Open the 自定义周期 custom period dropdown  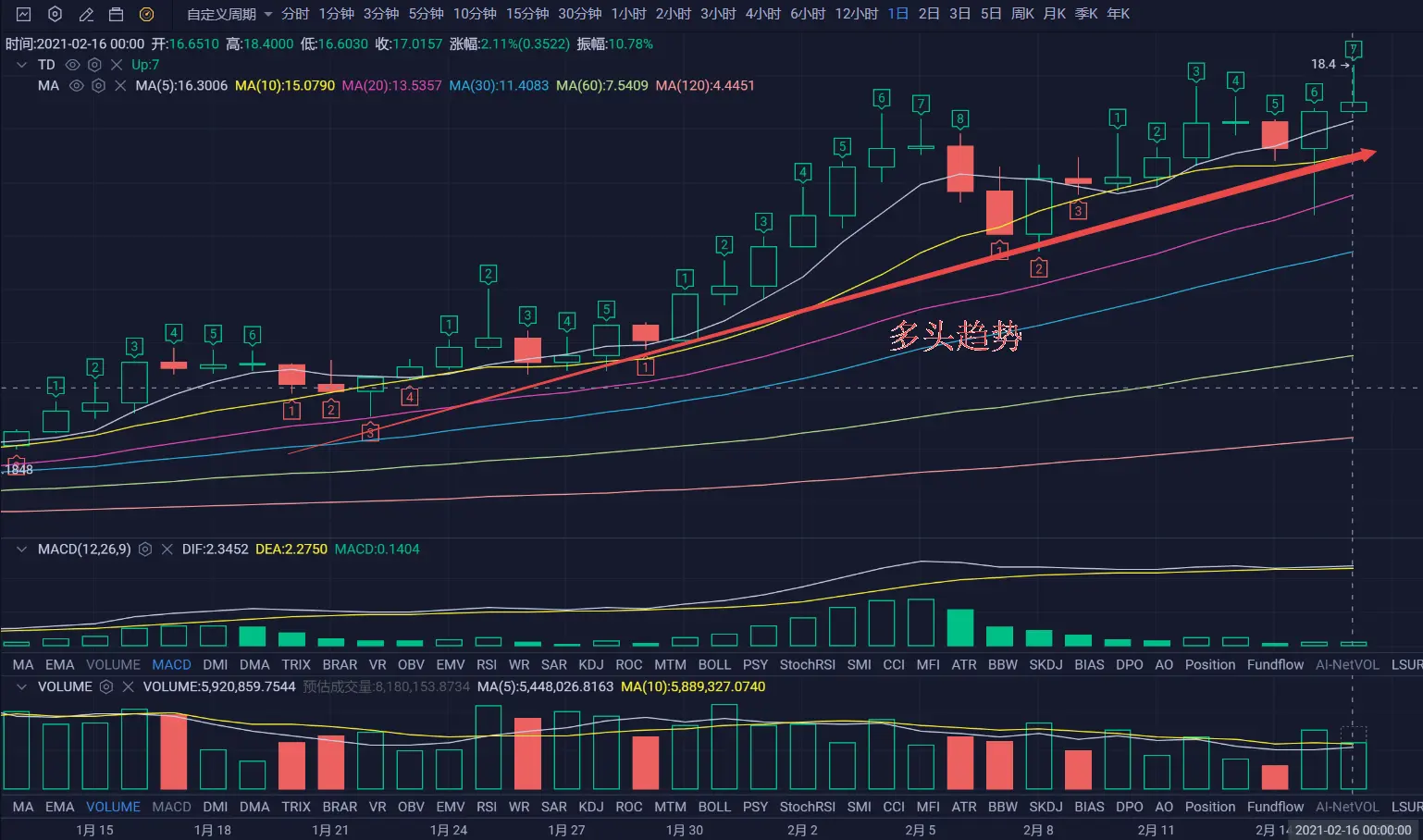tap(229, 14)
